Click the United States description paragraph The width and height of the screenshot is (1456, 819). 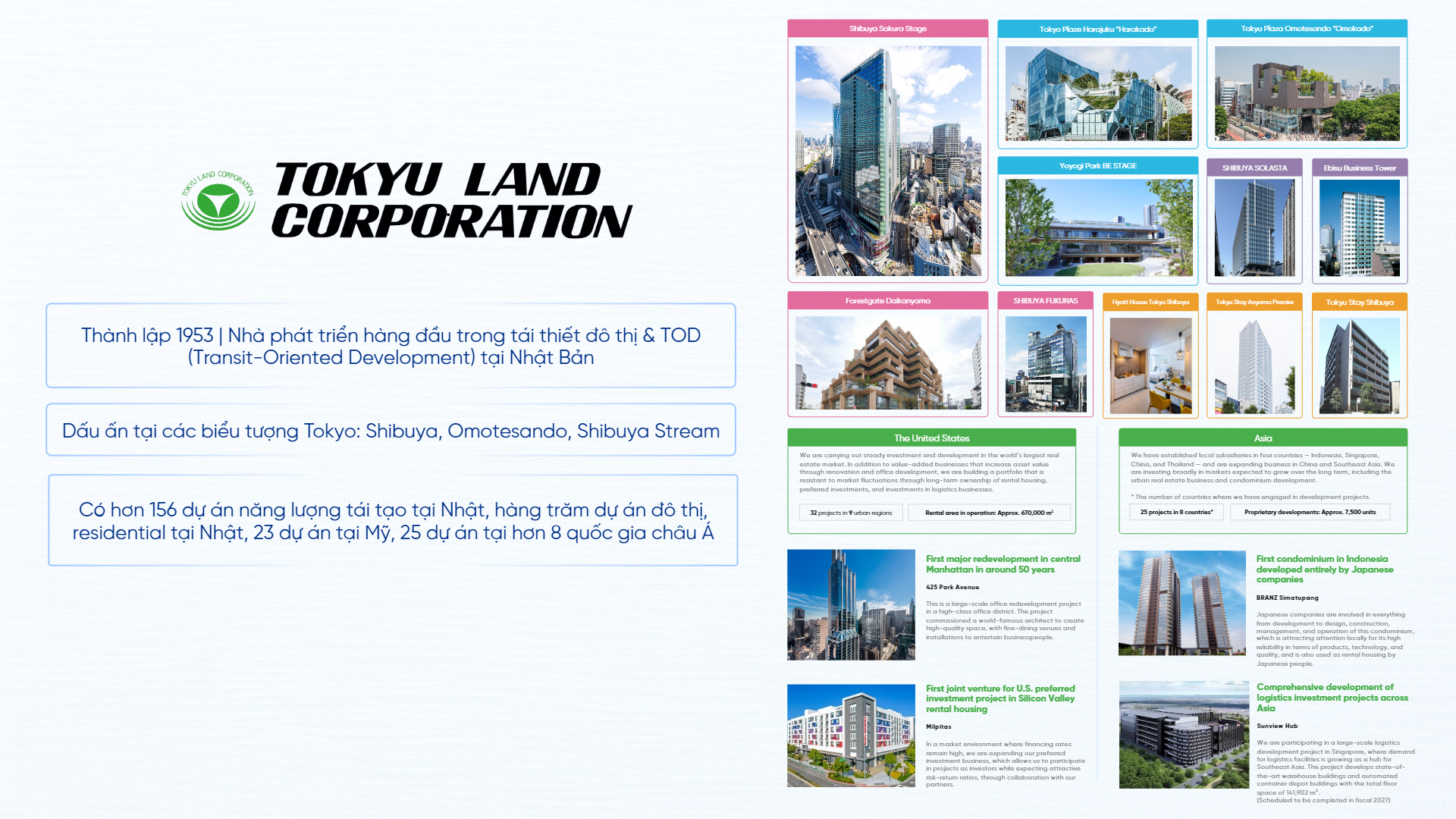(x=929, y=472)
